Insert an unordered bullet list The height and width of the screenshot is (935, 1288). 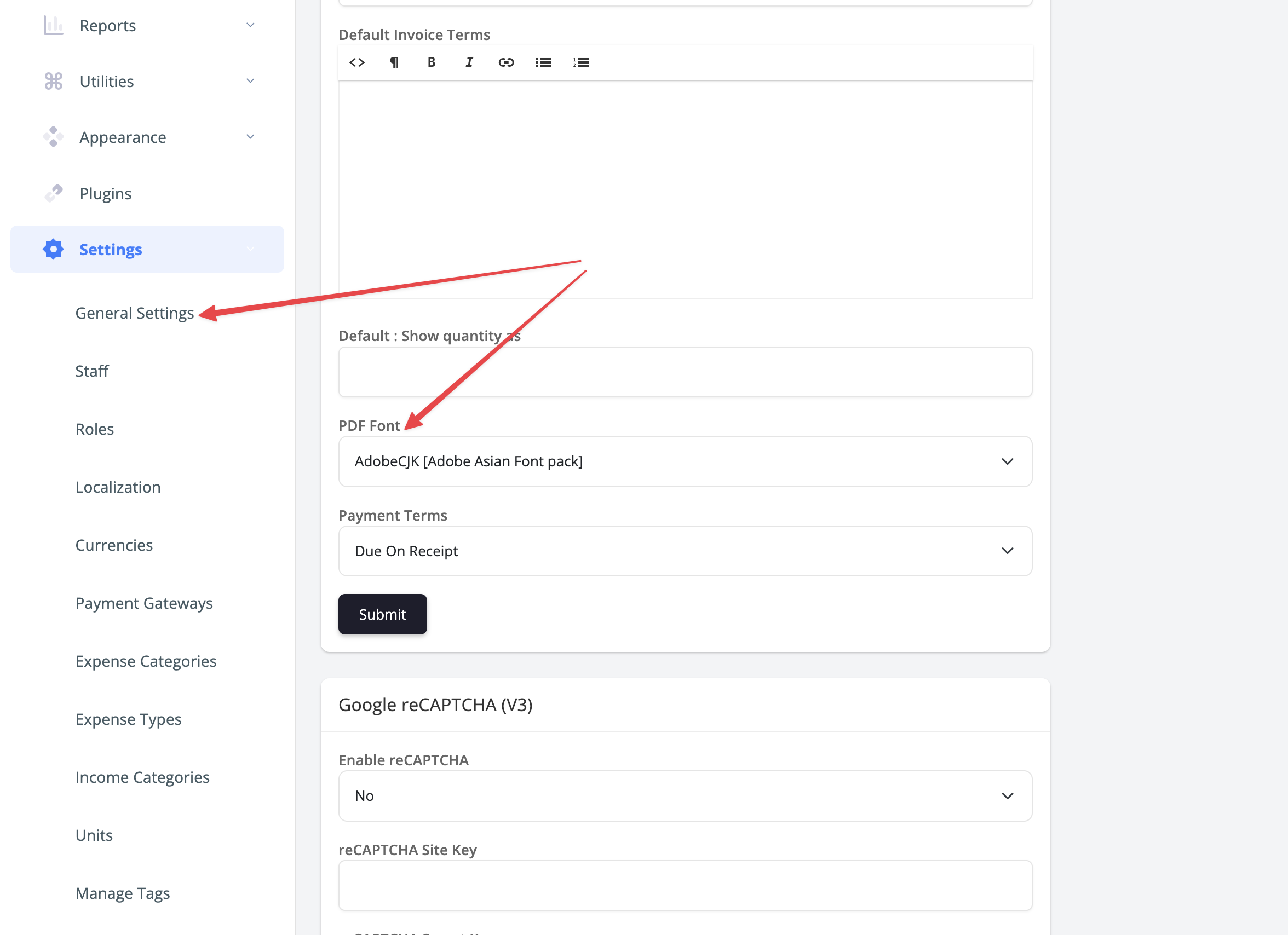(543, 62)
